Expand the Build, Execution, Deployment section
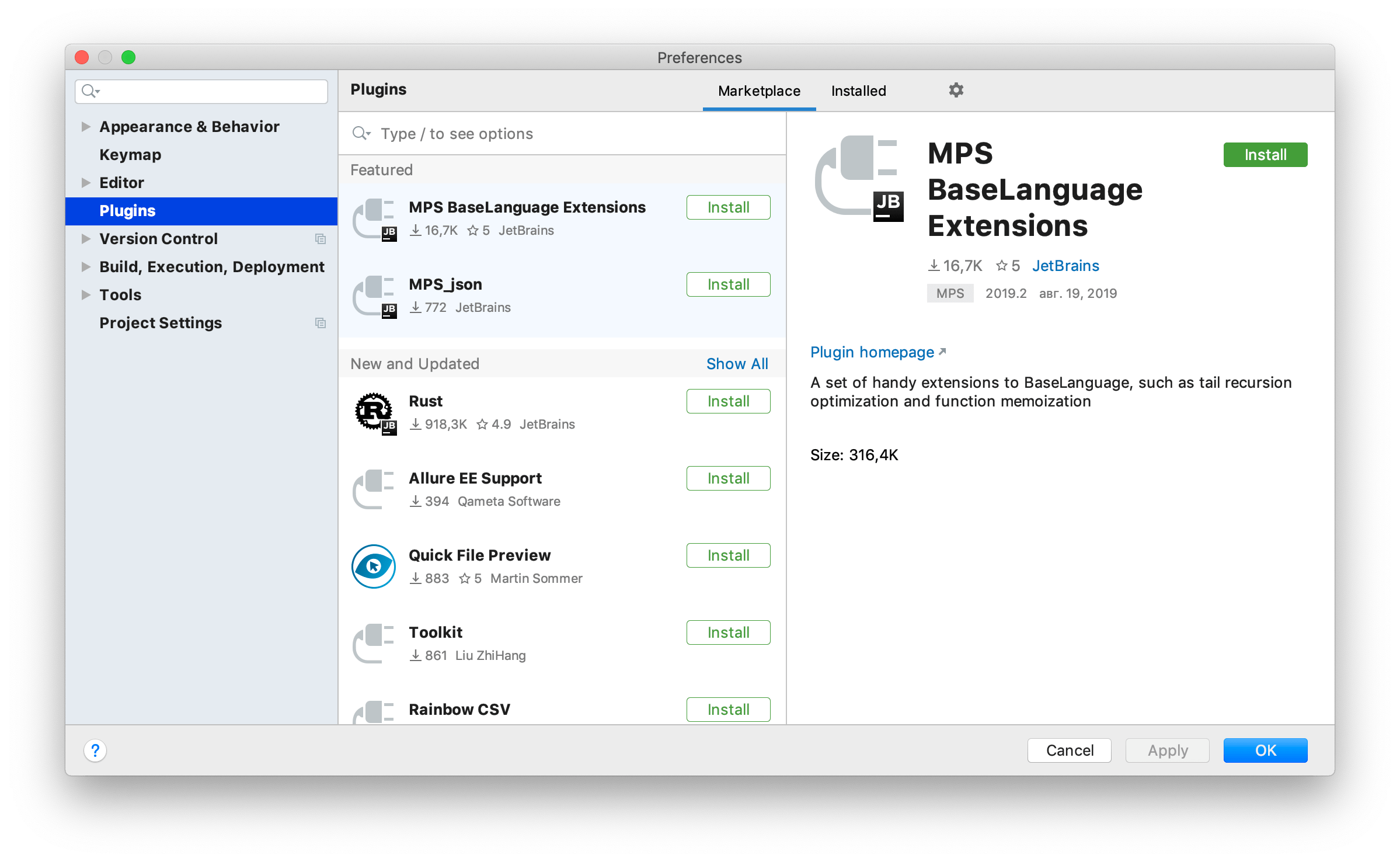This screenshot has height=862, width=1400. pos(85,266)
